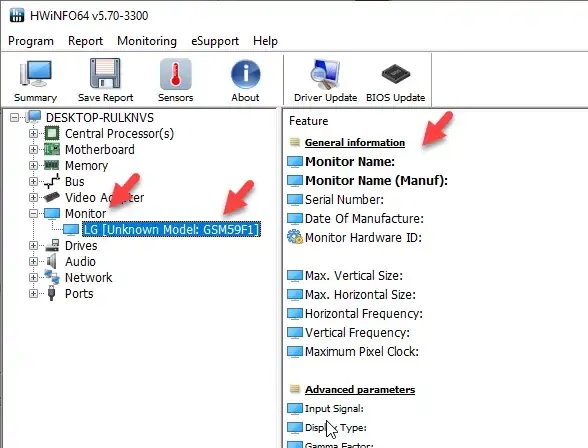Viewport: 588px width, 448px height.
Task: Open the eSupport menu
Action: pyautogui.click(x=214, y=41)
